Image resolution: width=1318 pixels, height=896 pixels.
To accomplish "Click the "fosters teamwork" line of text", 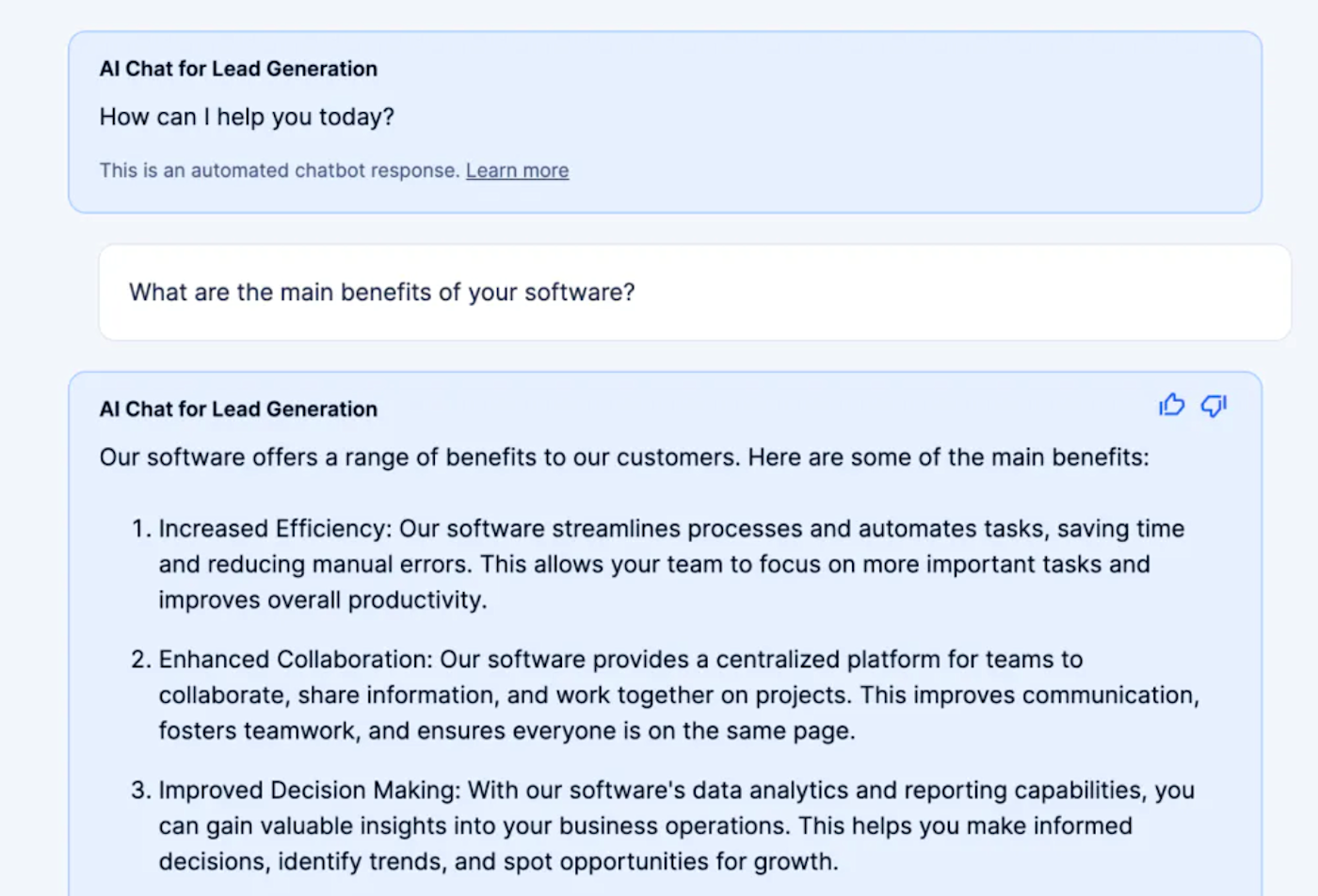I will (506, 731).
